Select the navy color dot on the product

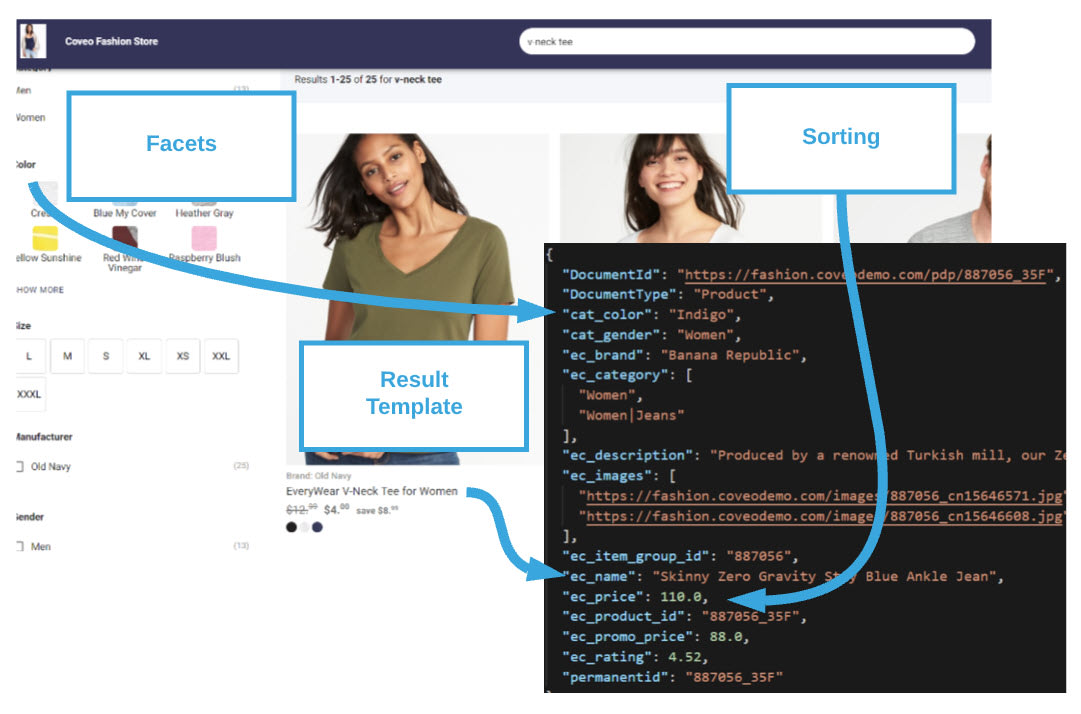coord(316,527)
